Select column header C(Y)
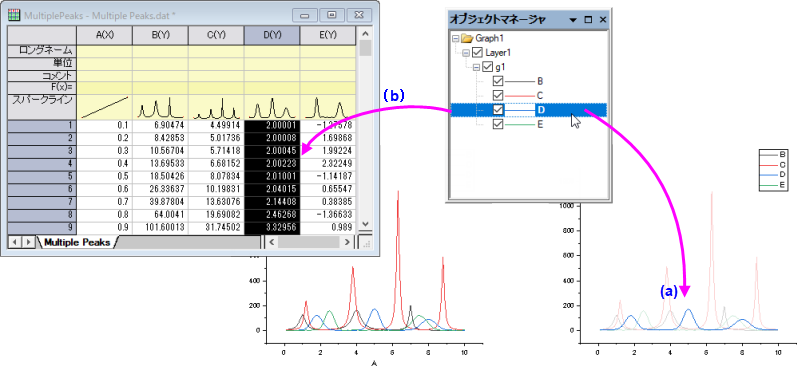797x366 pixels. 216,35
